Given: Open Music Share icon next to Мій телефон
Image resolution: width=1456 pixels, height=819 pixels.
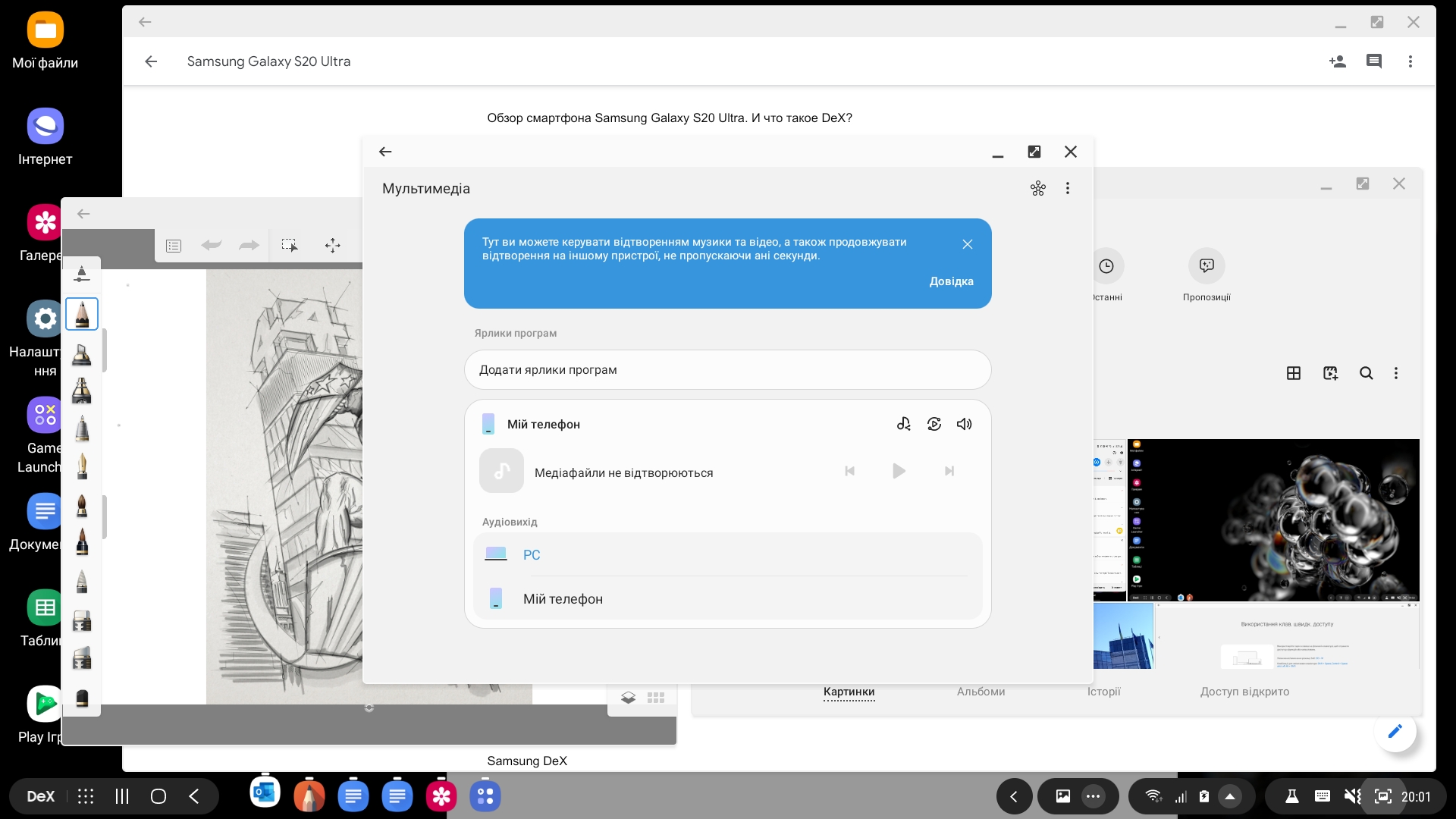Looking at the screenshot, I should [903, 424].
